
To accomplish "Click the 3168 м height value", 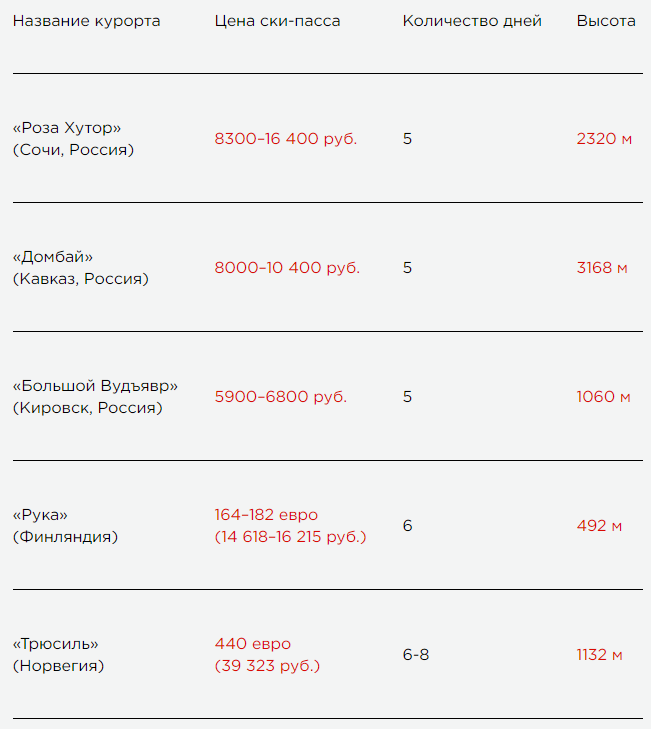I will tap(602, 267).
